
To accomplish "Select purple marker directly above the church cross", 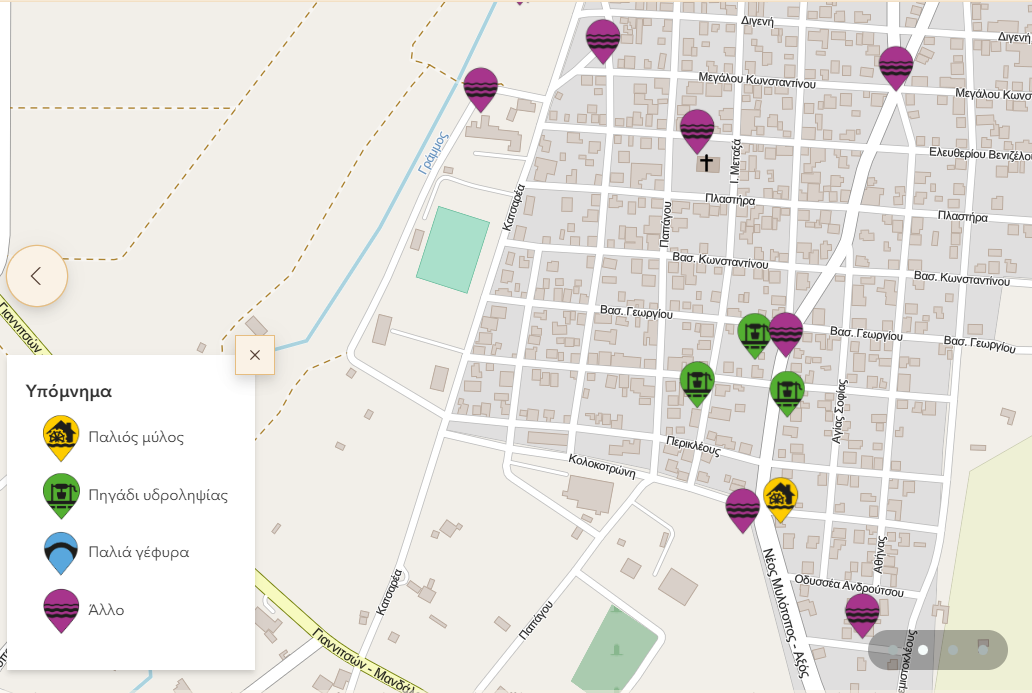I will click(x=697, y=129).
